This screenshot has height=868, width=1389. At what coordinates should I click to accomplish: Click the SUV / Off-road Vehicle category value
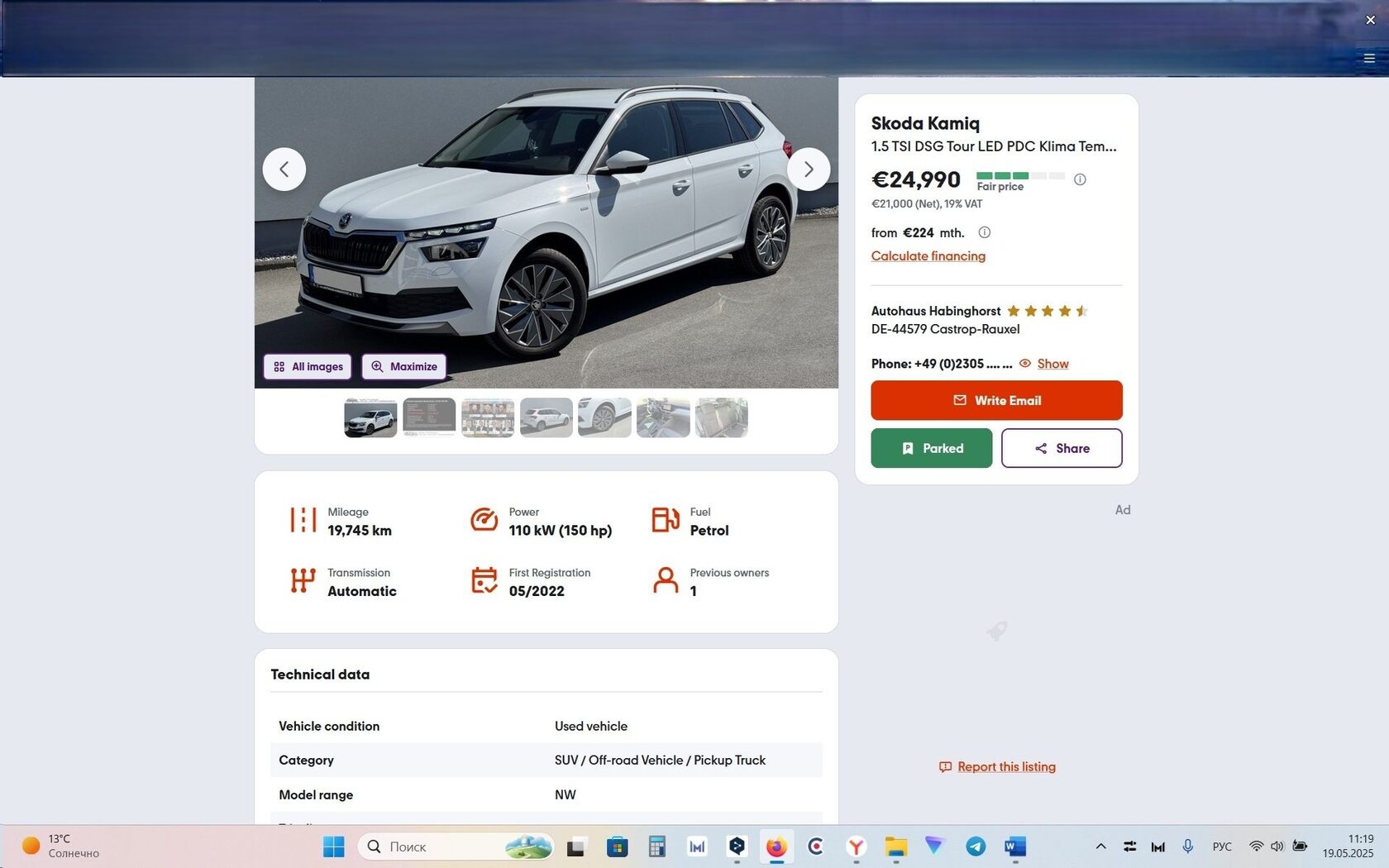(660, 760)
